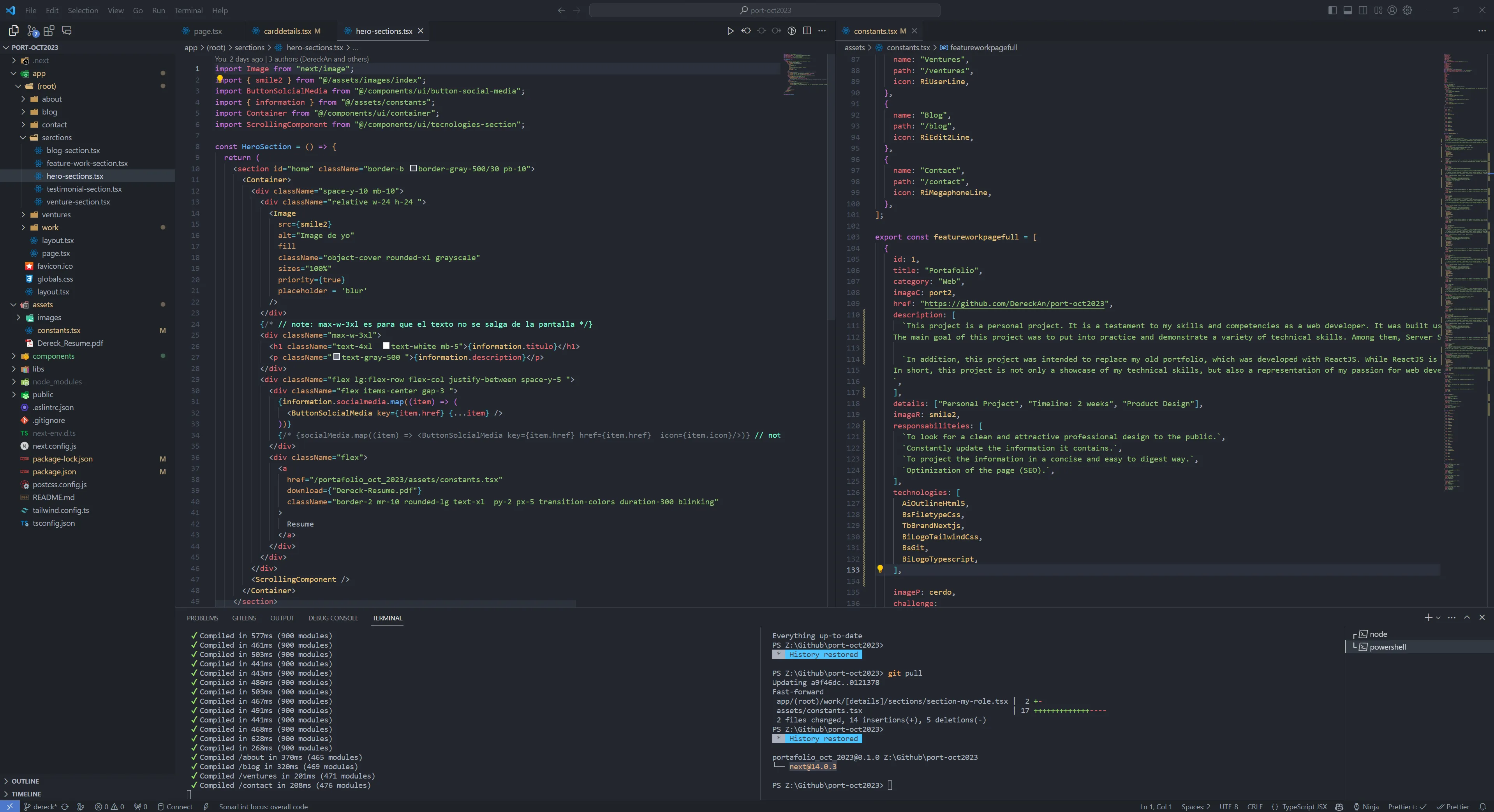Viewport: 1494px width, 812px height.
Task: Click text-white color swatch on line 26
Action: (x=386, y=346)
